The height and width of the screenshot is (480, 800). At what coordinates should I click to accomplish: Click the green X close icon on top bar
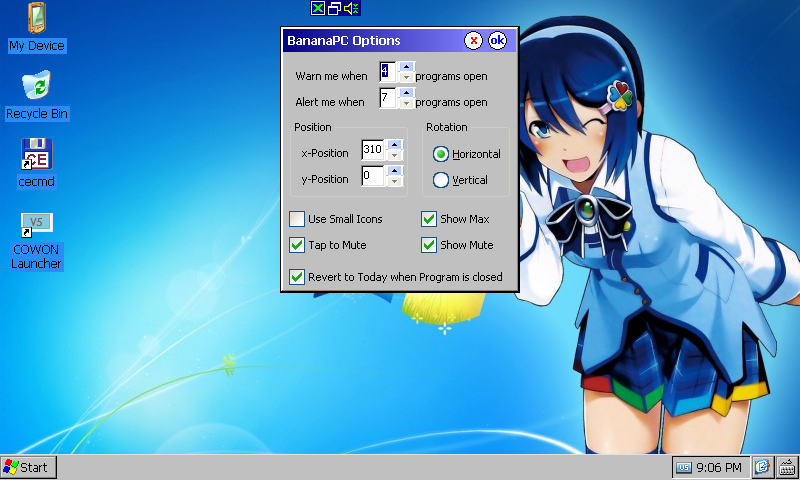tap(317, 8)
